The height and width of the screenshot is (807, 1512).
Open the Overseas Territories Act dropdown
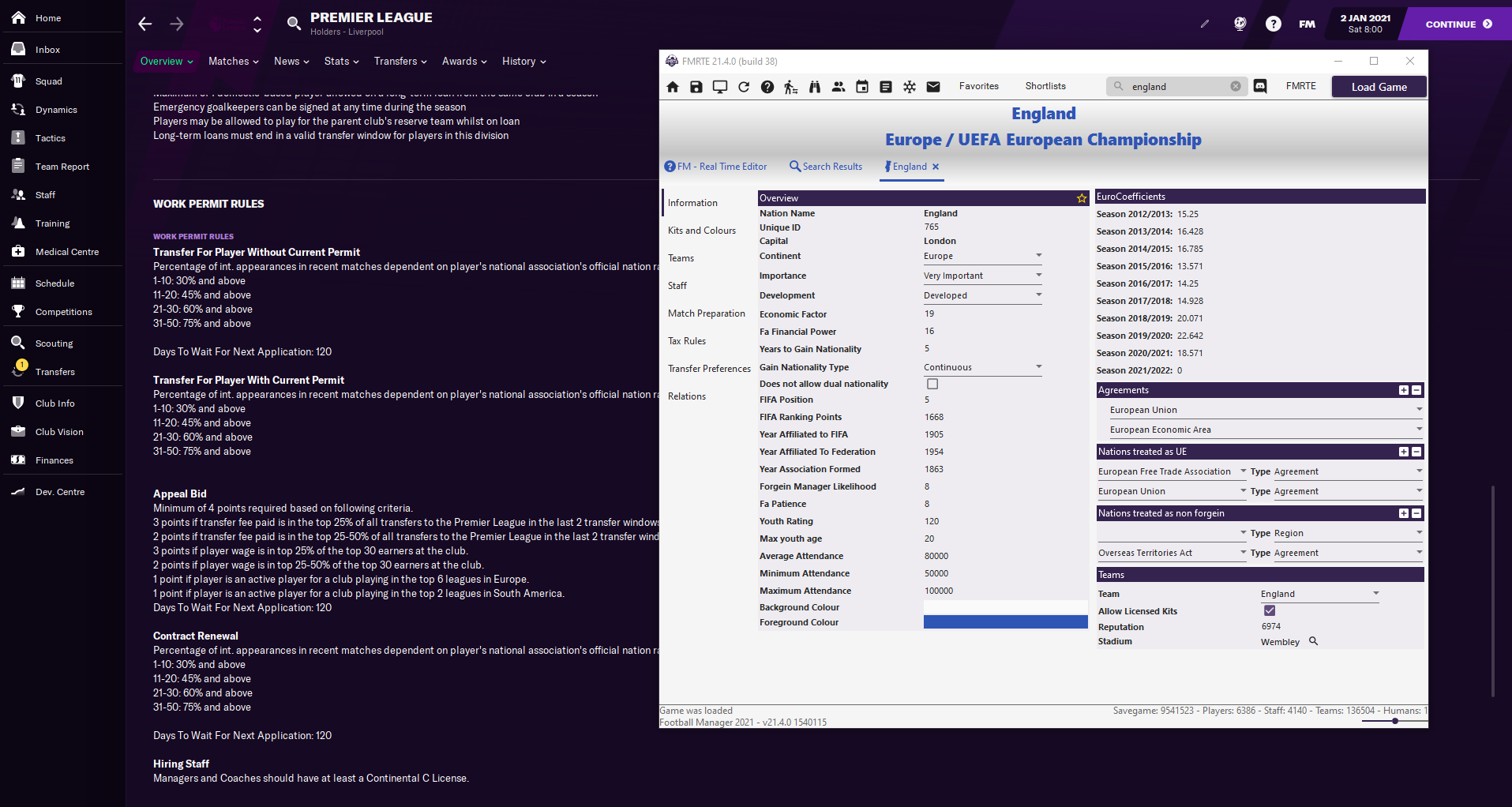[x=1172, y=553]
